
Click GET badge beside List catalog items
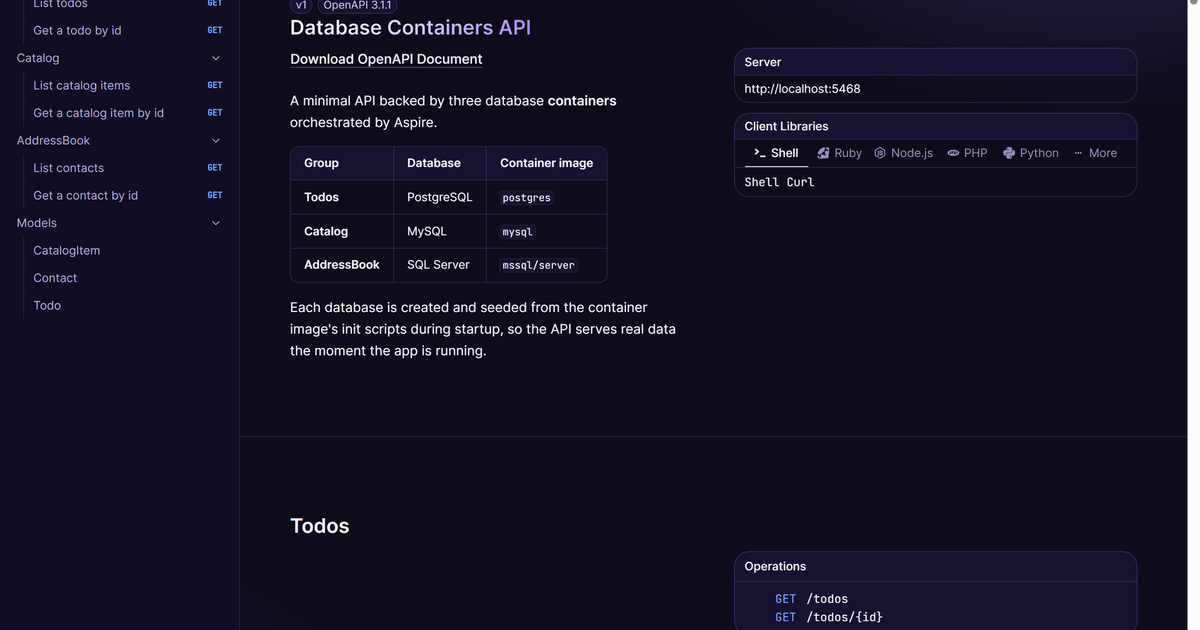[x=215, y=85]
